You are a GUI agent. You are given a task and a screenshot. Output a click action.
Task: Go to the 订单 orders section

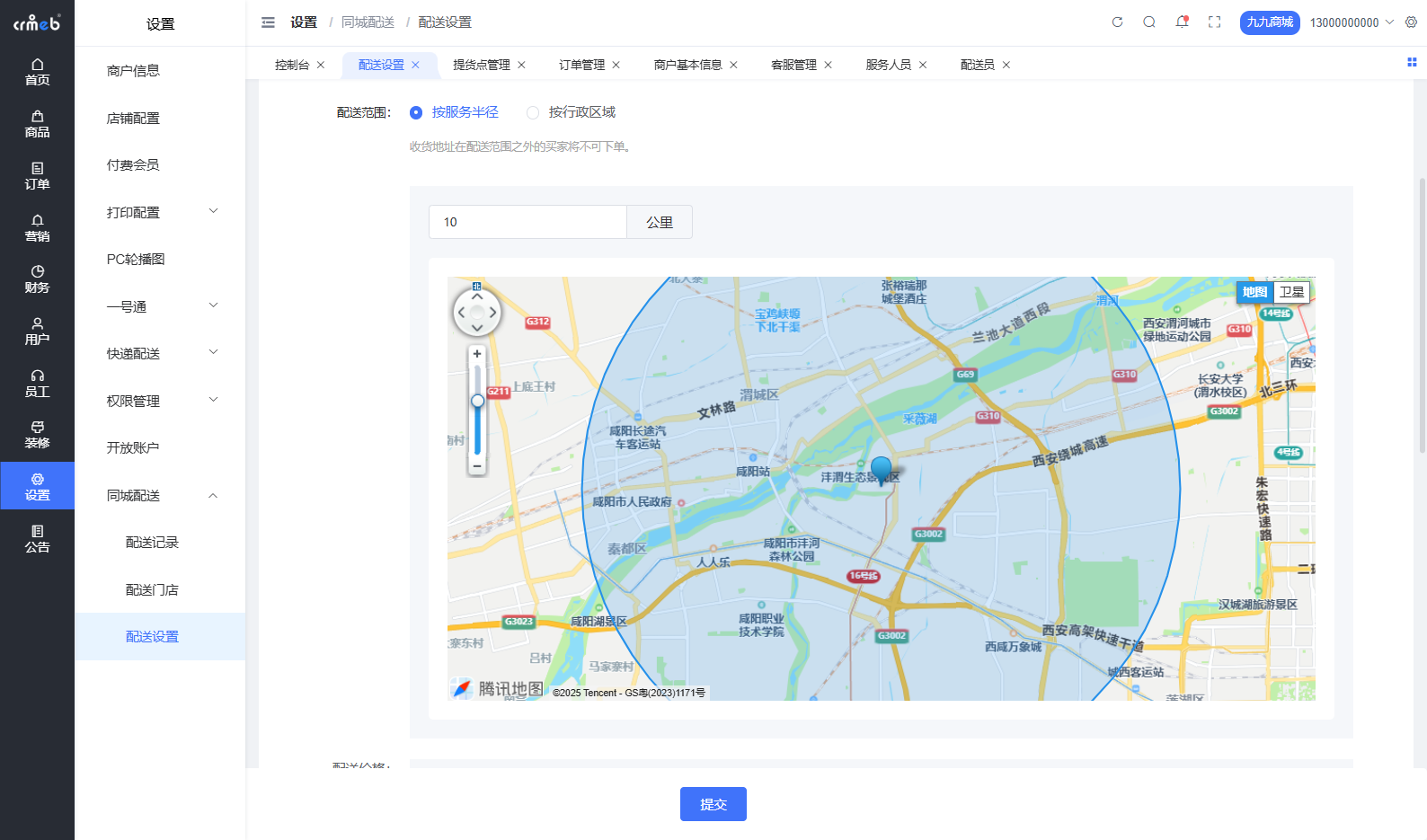(37, 176)
